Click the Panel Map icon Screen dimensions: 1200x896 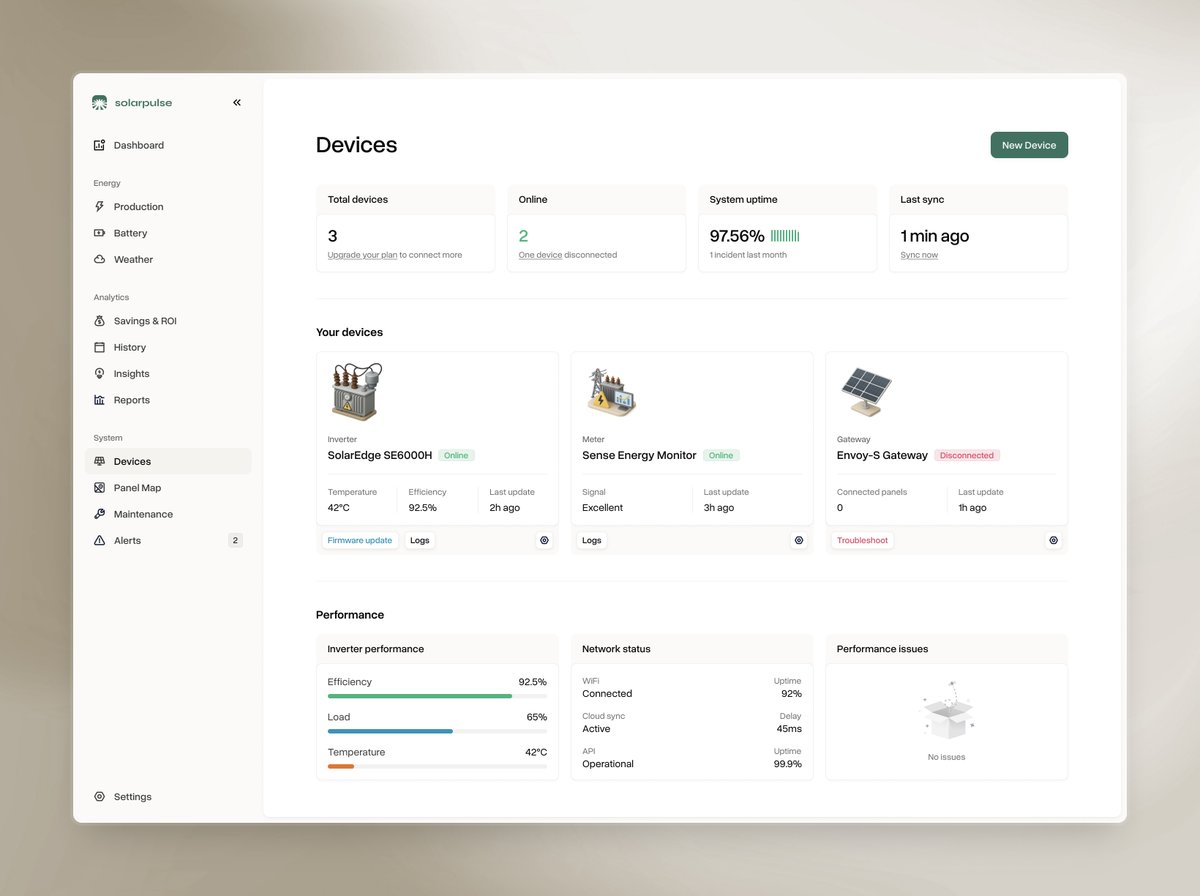[x=99, y=488]
